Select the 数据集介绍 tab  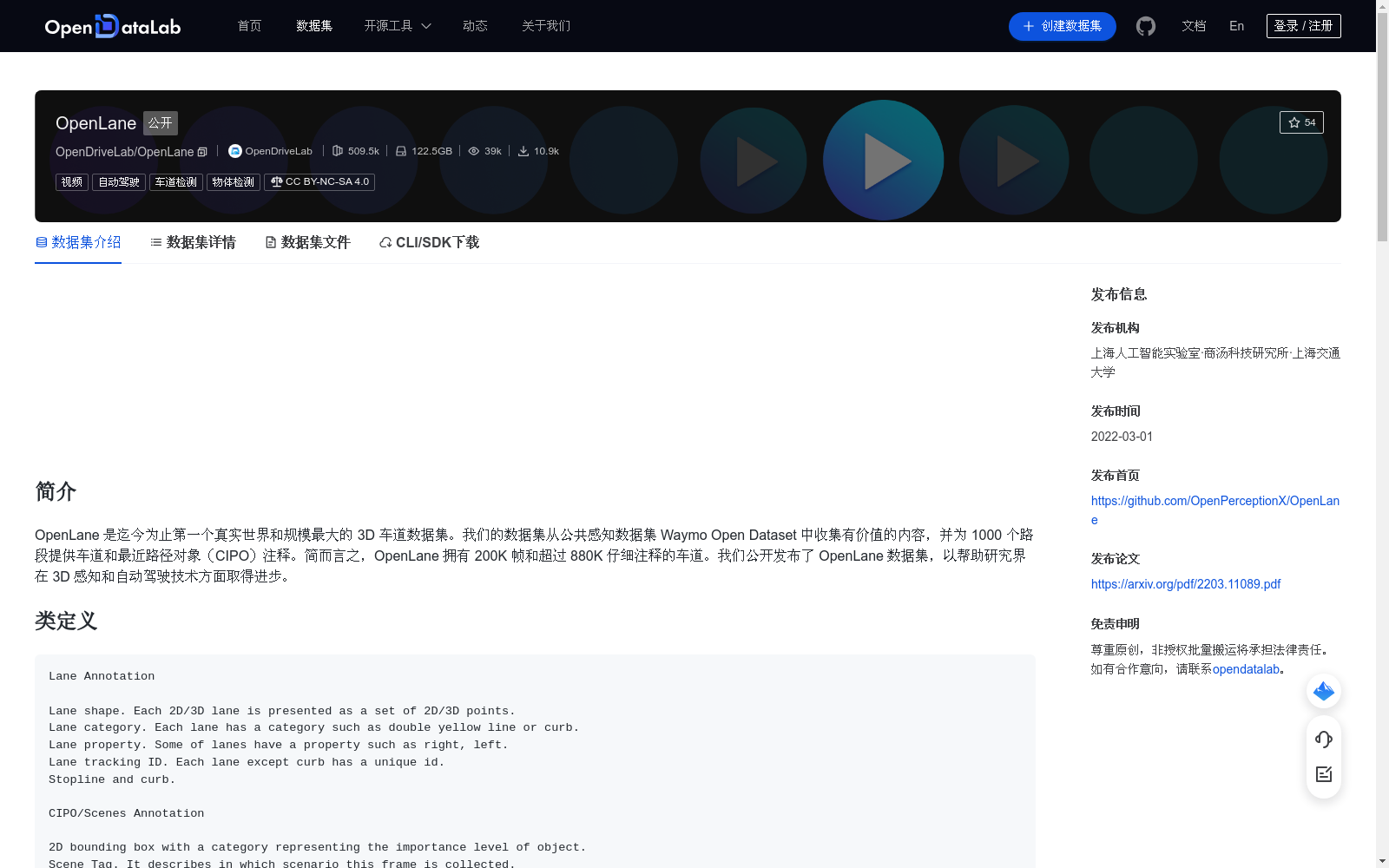click(x=78, y=242)
